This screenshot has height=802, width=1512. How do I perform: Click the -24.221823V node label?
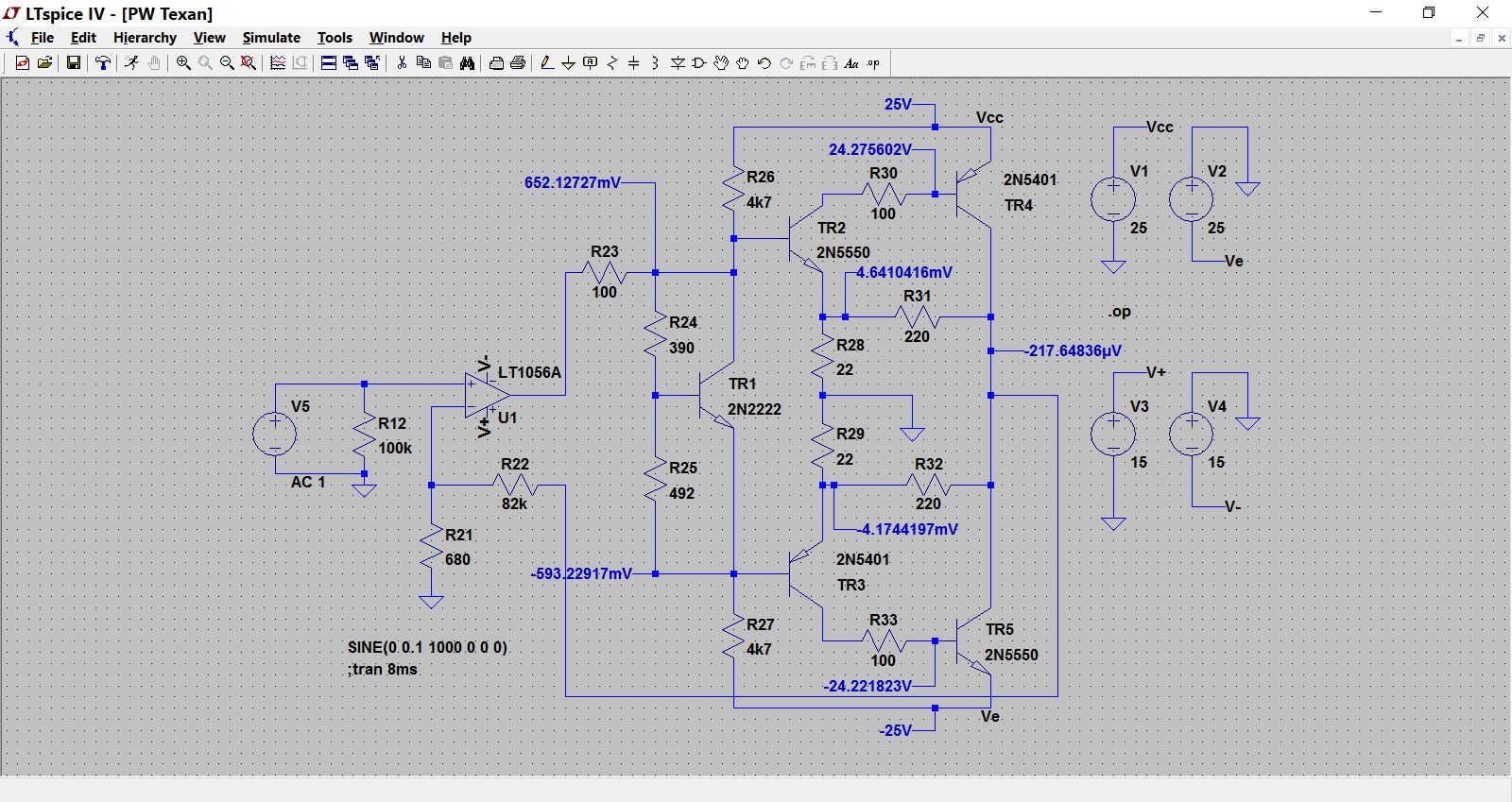point(868,686)
